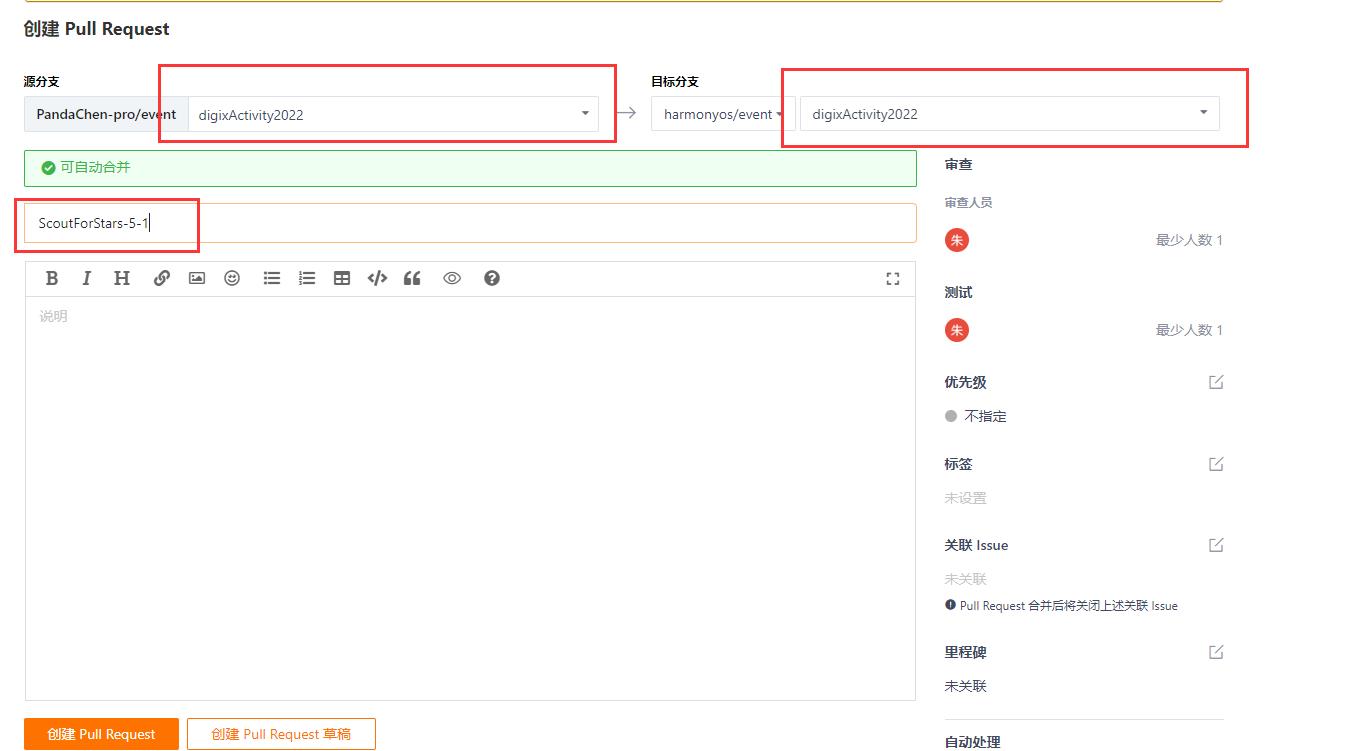Insert an image with picture icon
1356x751 pixels.
tap(197, 279)
